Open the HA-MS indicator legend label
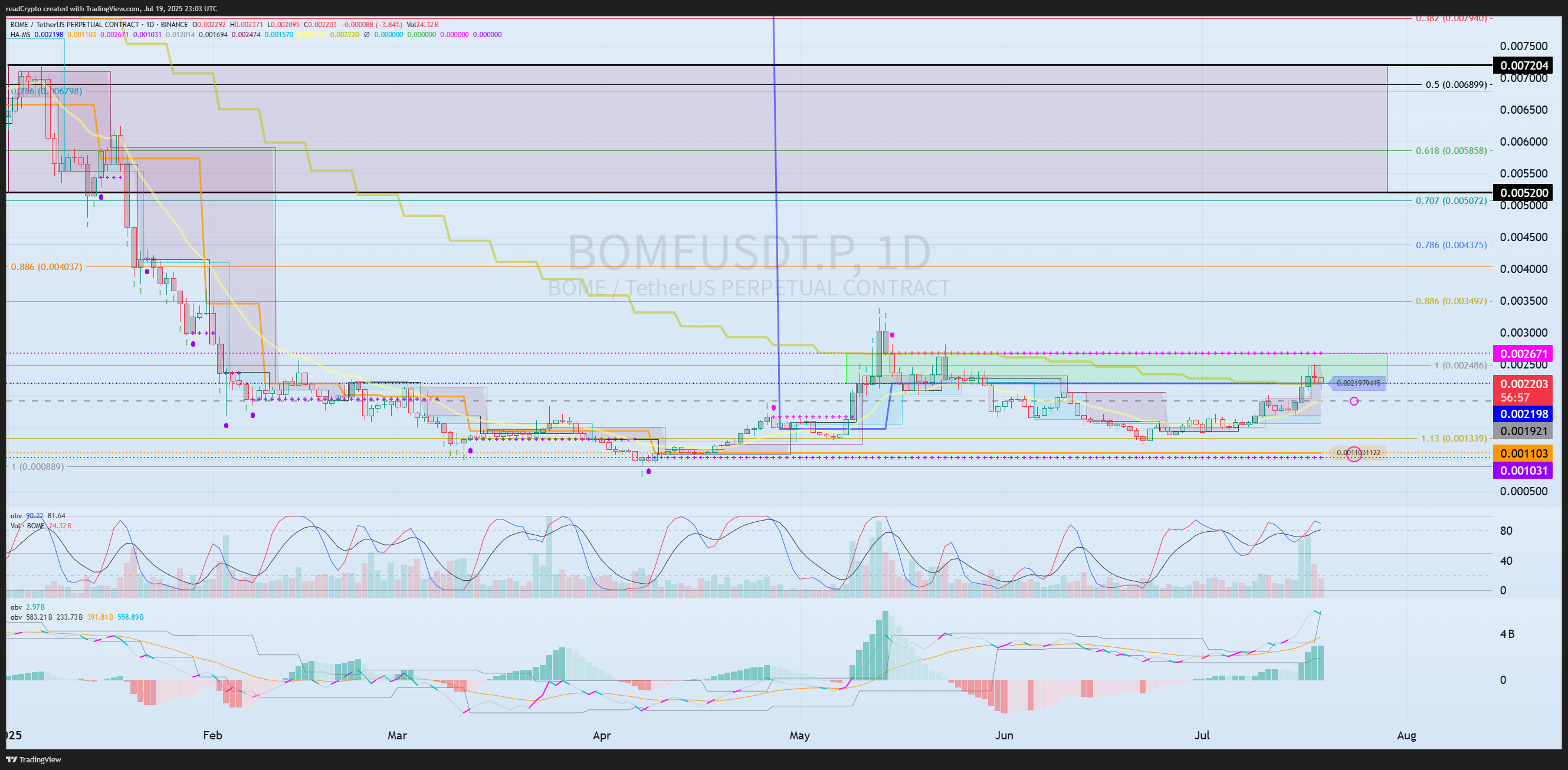 (20, 35)
